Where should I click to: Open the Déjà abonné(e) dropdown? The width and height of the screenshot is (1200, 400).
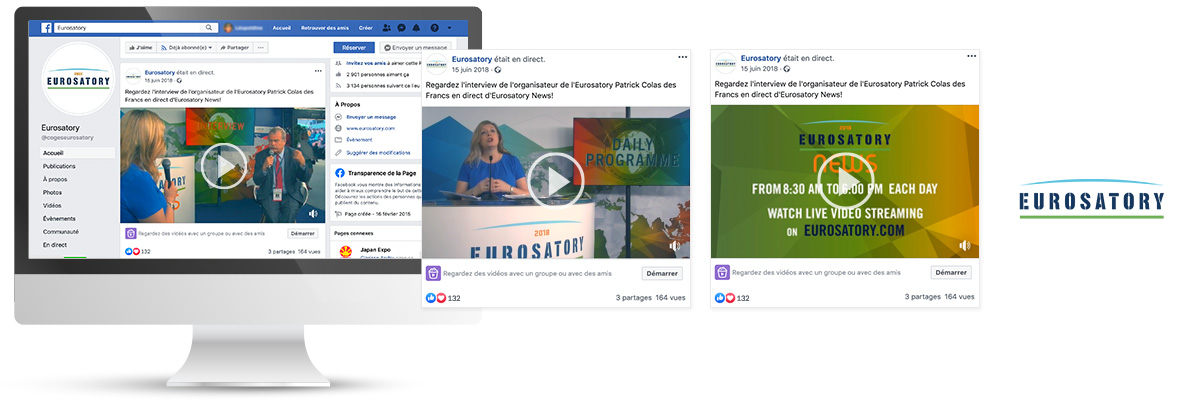pyautogui.click(x=187, y=47)
